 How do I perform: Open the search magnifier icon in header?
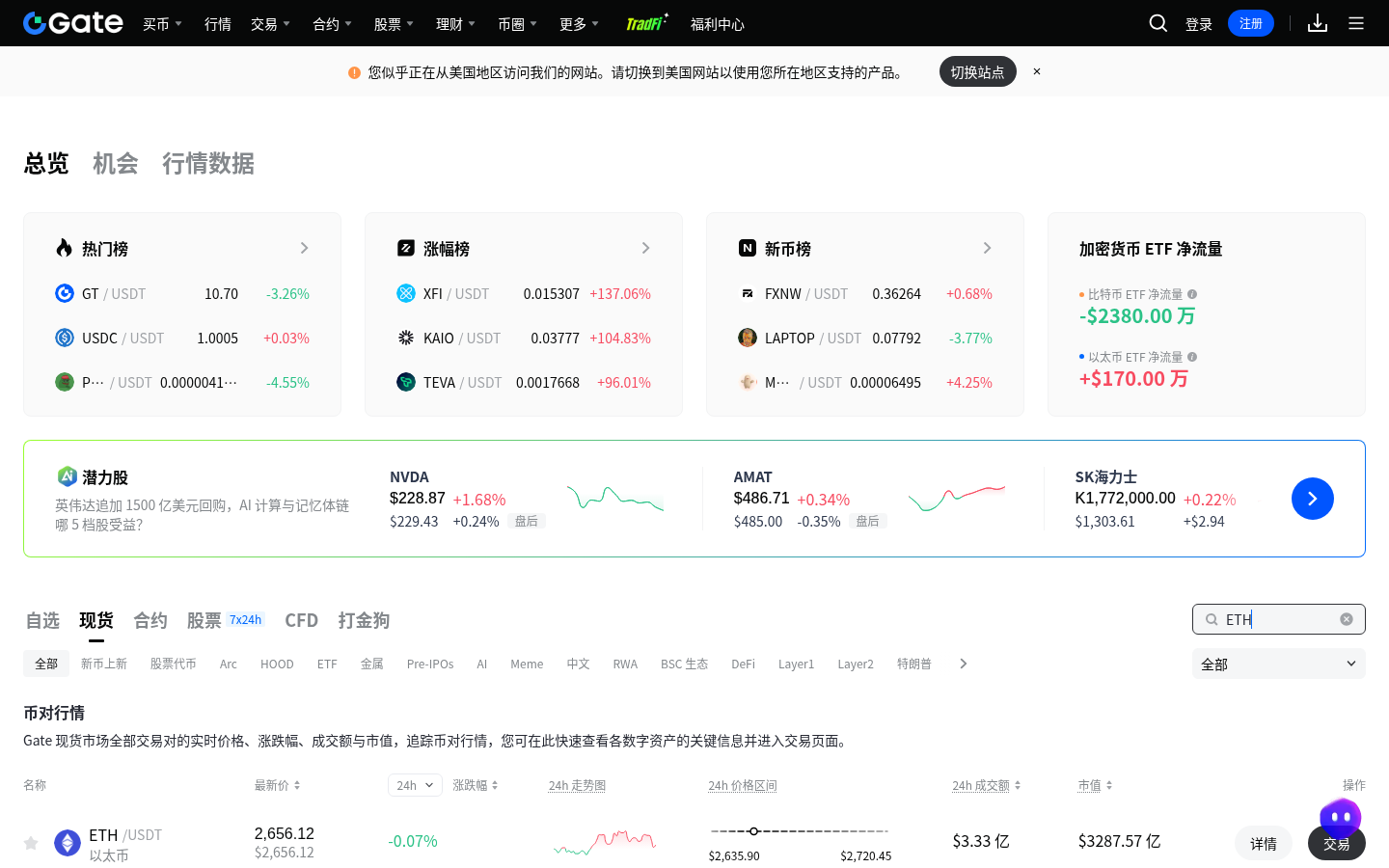click(x=1158, y=23)
